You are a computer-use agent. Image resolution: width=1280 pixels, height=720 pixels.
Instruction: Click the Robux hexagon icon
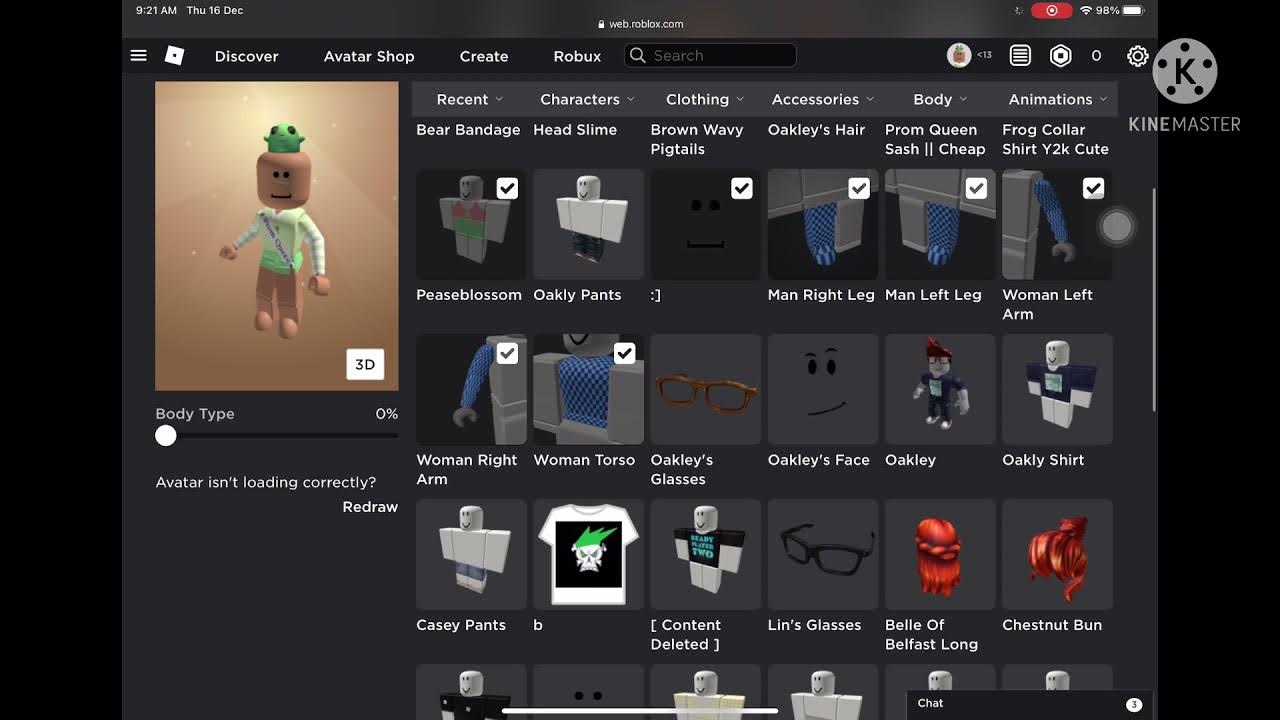tap(1061, 56)
